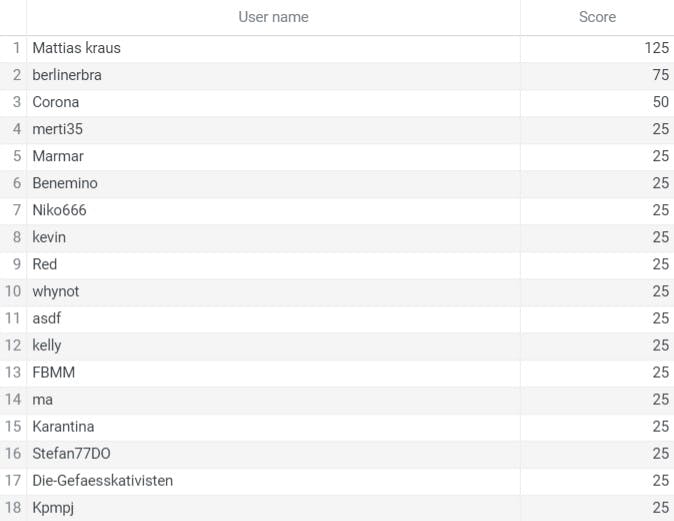Sort by the User name column header
The width and height of the screenshot is (674, 521).
(273, 17)
